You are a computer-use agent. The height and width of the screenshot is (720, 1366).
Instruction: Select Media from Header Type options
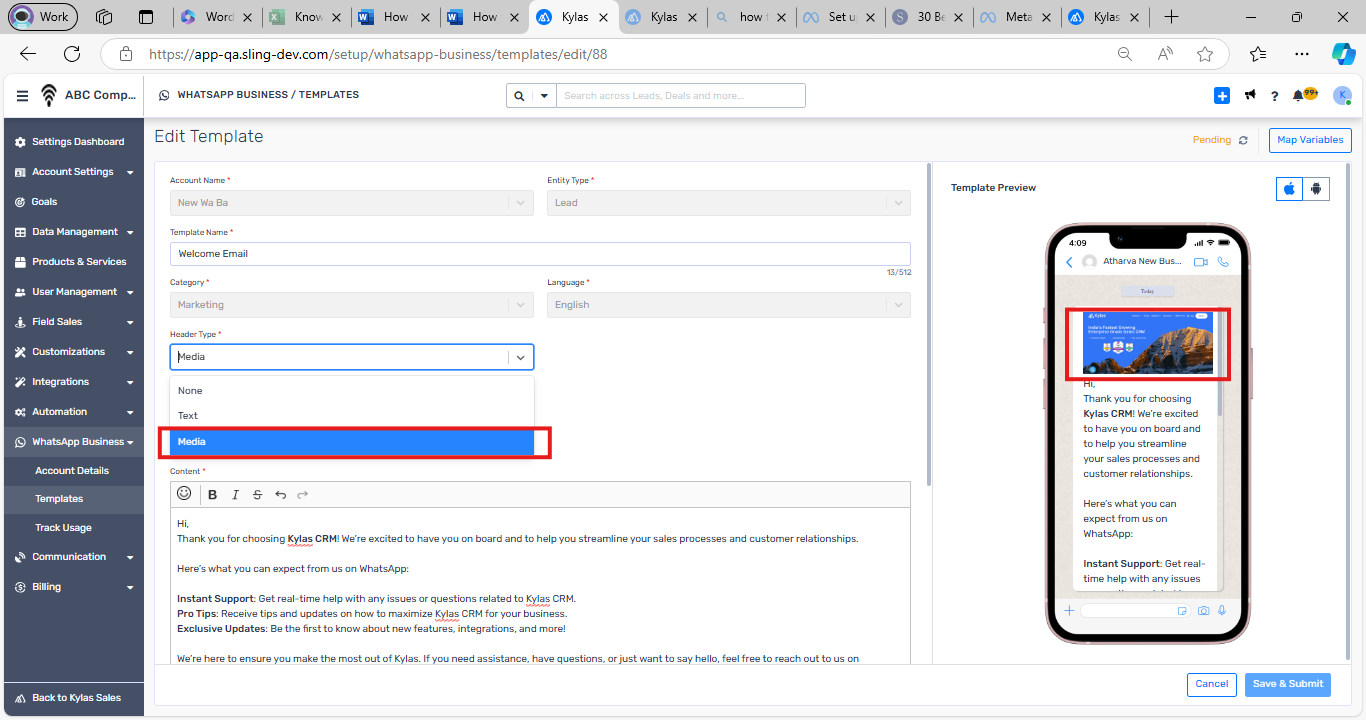click(x=352, y=441)
